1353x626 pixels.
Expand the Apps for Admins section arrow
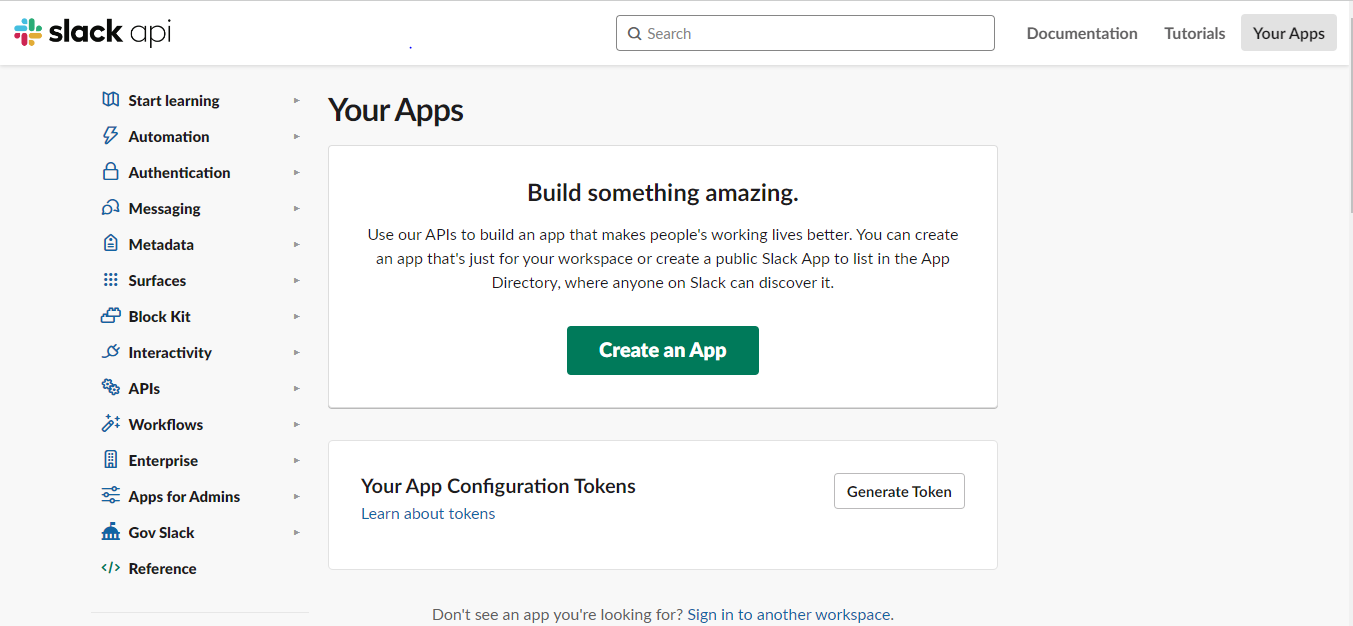point(297,496)
